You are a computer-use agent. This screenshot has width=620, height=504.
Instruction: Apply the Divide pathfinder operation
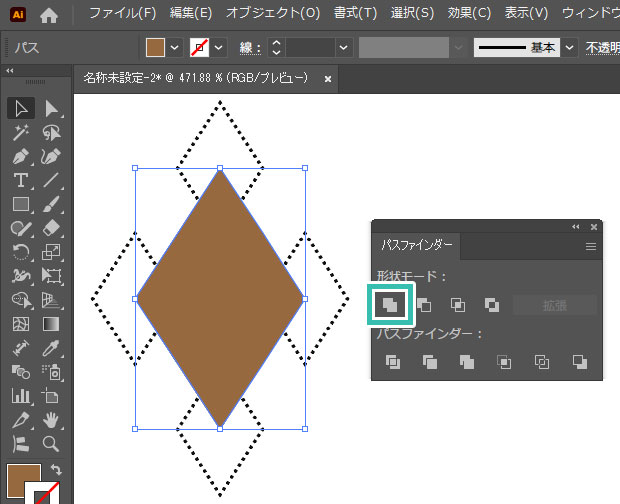click(x=393, y=362)
